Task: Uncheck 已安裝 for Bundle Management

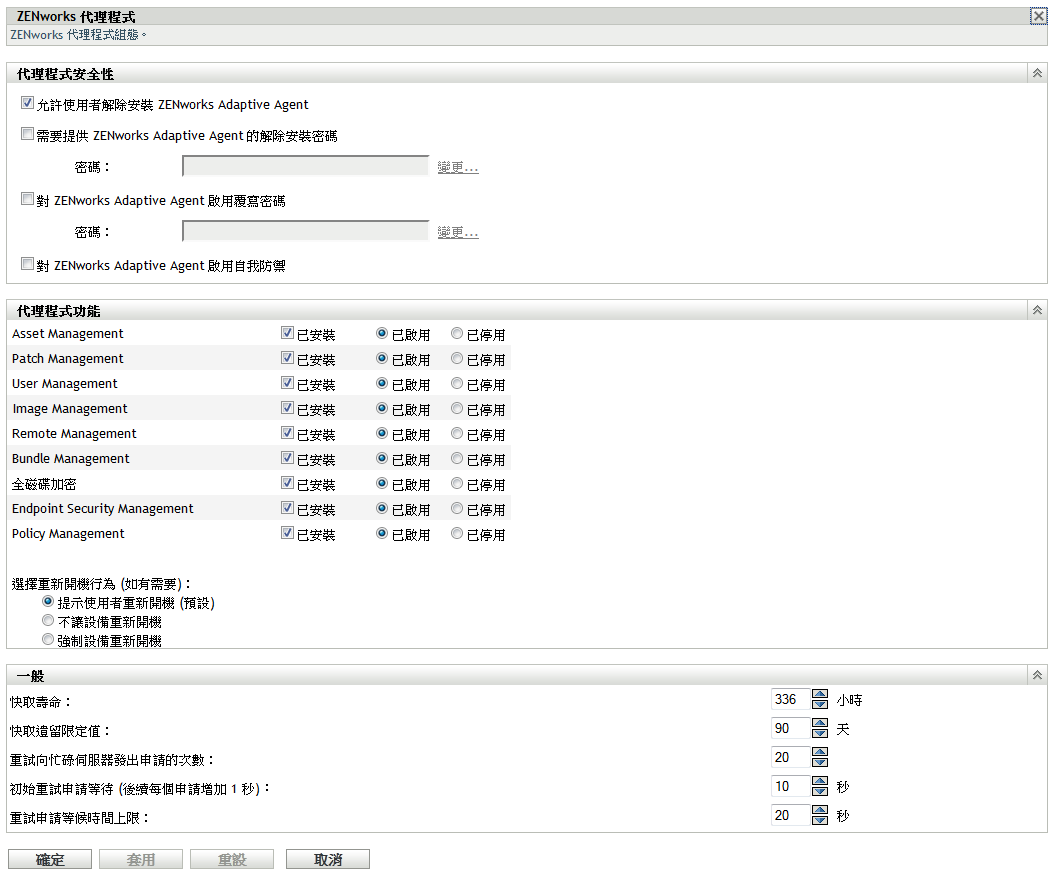Action: [x=288, y=457]
